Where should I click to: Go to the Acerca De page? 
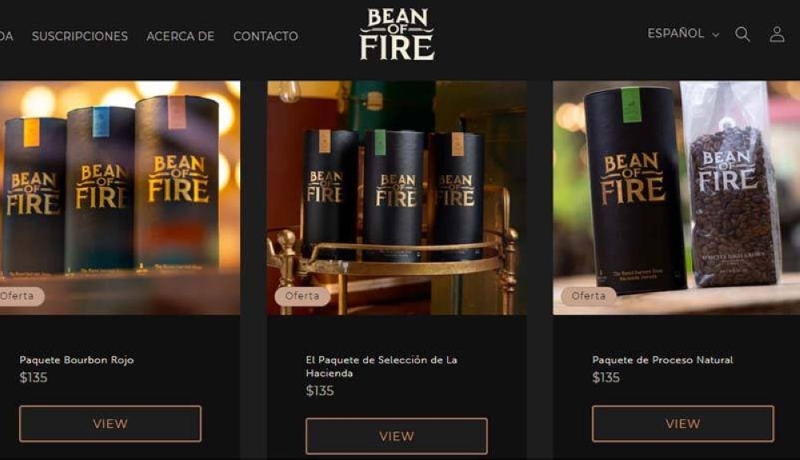(180, 36)
